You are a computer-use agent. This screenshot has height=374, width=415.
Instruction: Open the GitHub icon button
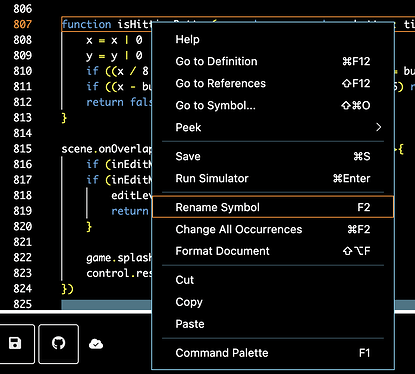[x=59, y=343]
